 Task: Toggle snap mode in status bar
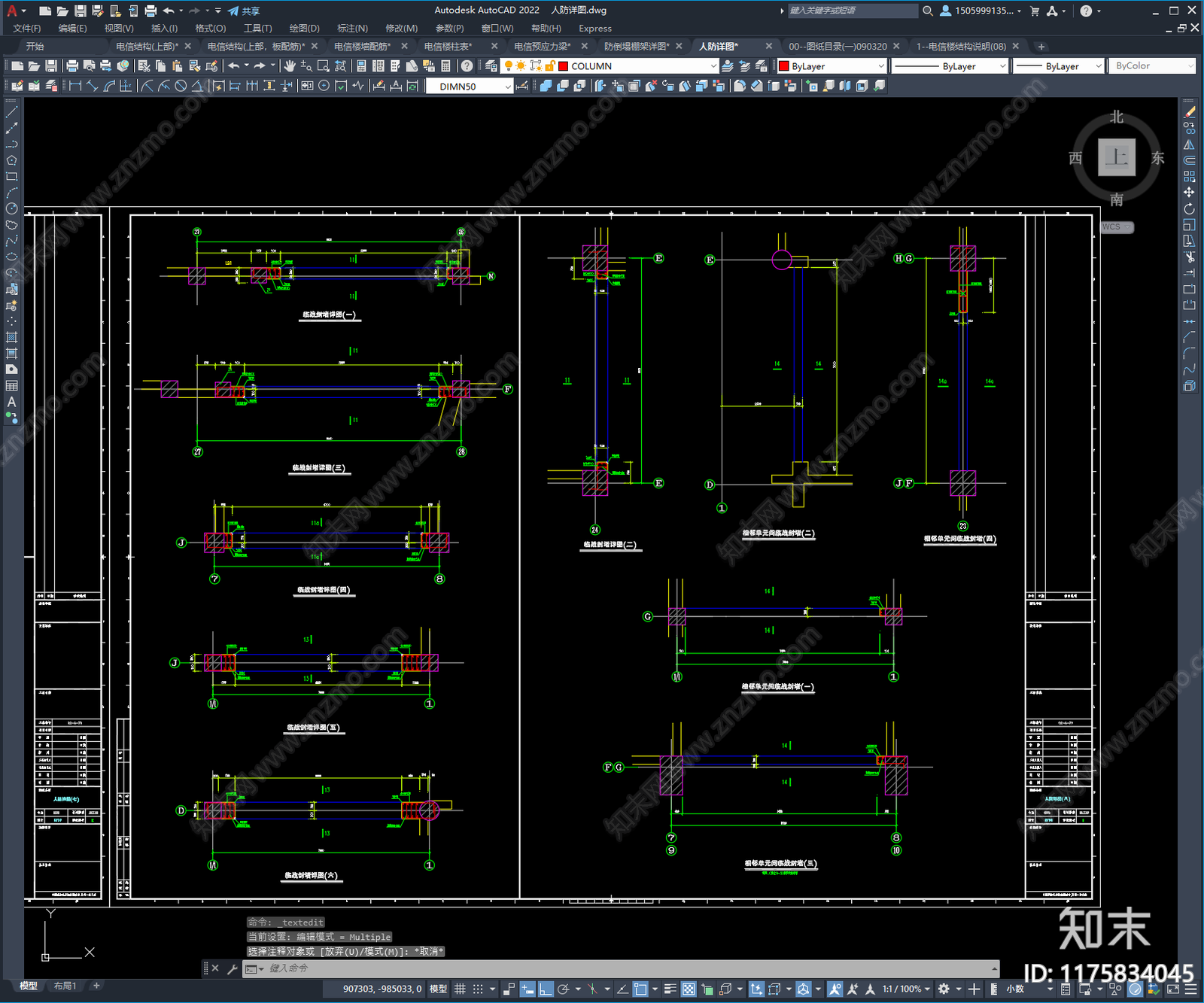pos(477,989)
